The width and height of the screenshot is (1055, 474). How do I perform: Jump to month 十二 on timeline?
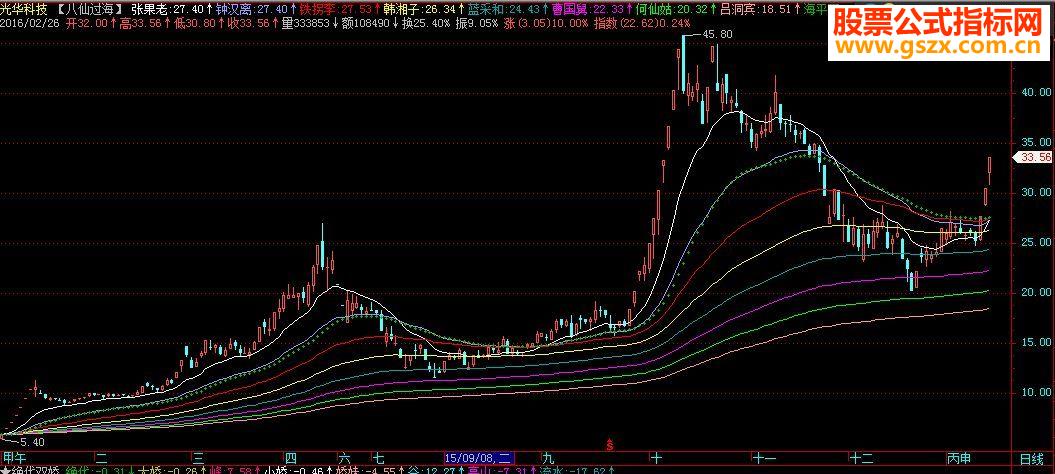coord(862,459)
